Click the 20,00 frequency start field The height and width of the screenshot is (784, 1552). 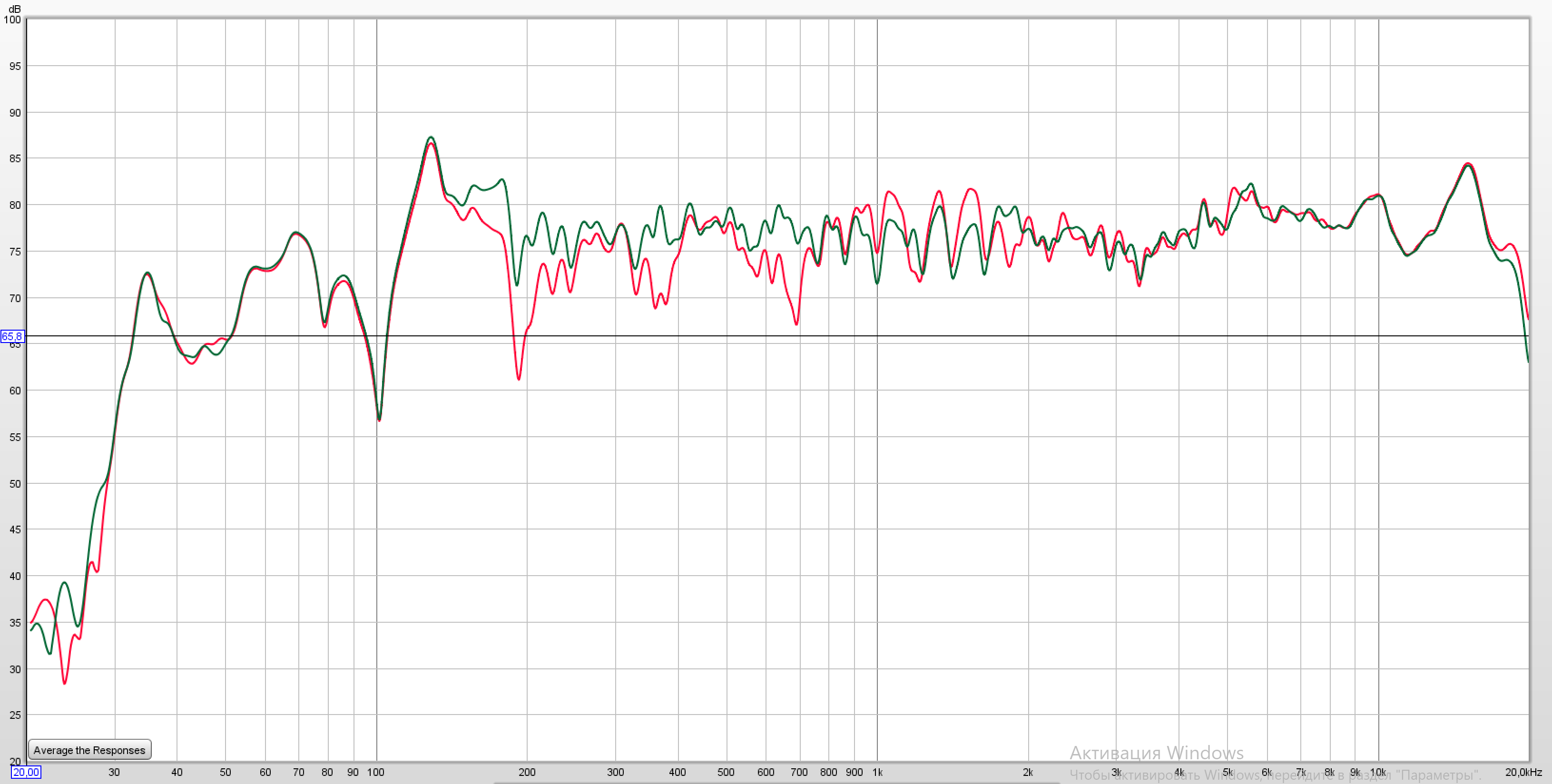coord(26,772)
